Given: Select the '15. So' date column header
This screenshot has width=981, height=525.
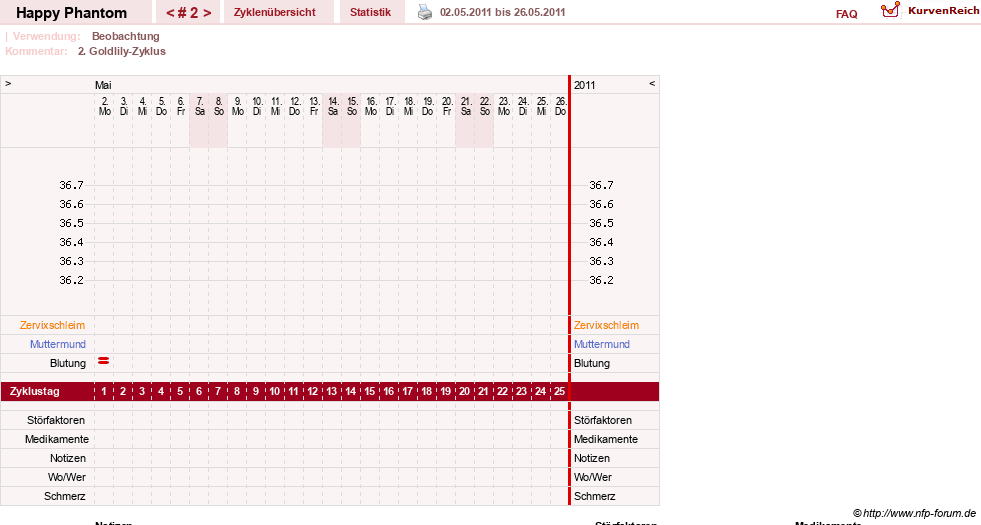Looking at the screenshot, I should [352, 106].
